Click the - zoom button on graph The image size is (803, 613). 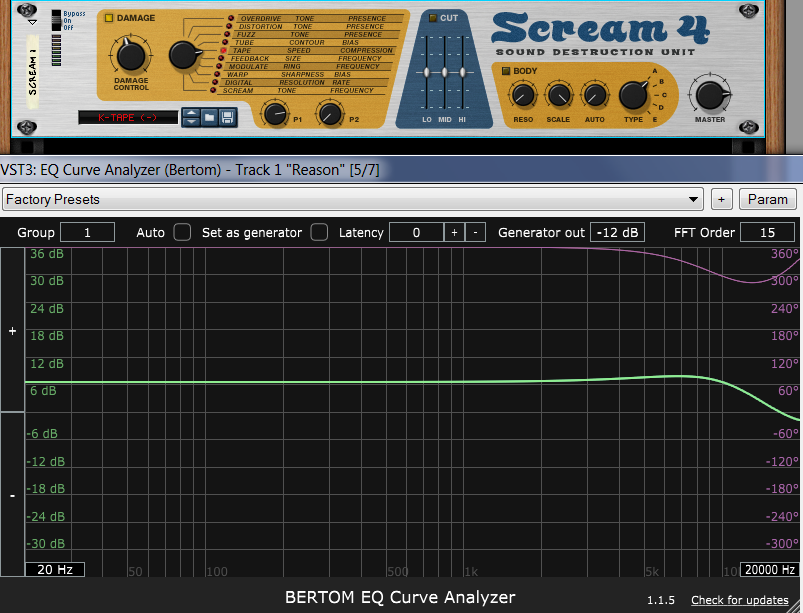point(12,496)
